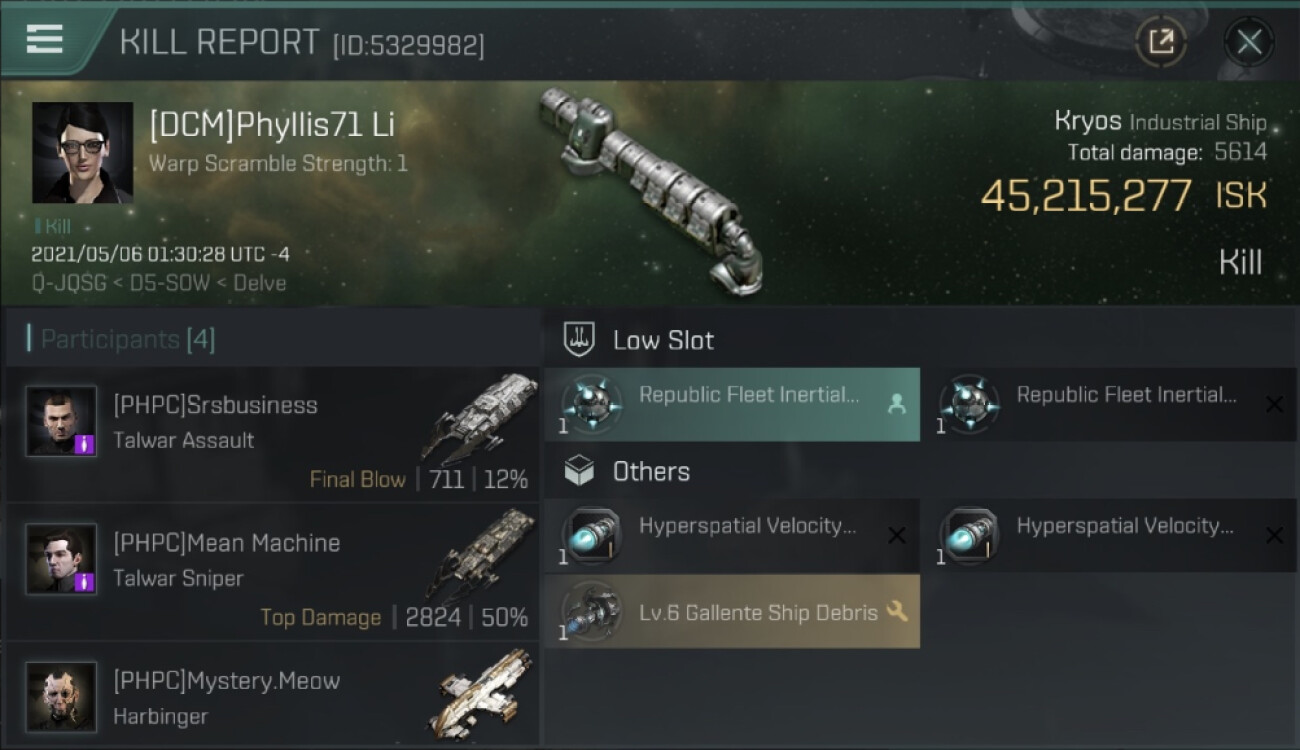
Task: Click the share kill report icon
Action: pos(1161,42)
